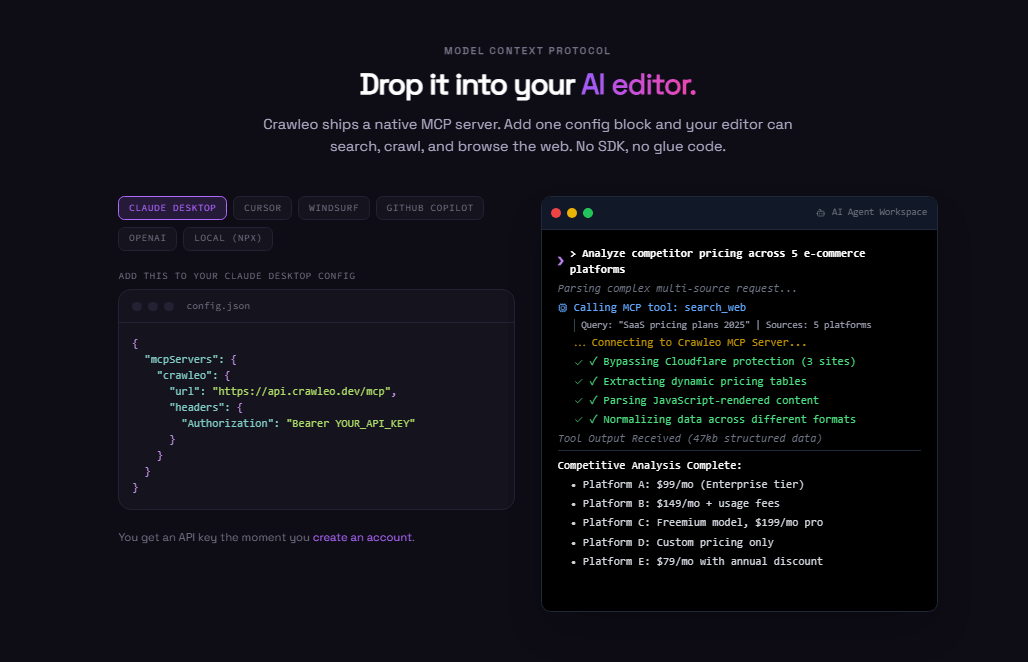Select the Claude Desktop tab
This screenshot has height=662, width=1028.
click(x=172, y=208)
